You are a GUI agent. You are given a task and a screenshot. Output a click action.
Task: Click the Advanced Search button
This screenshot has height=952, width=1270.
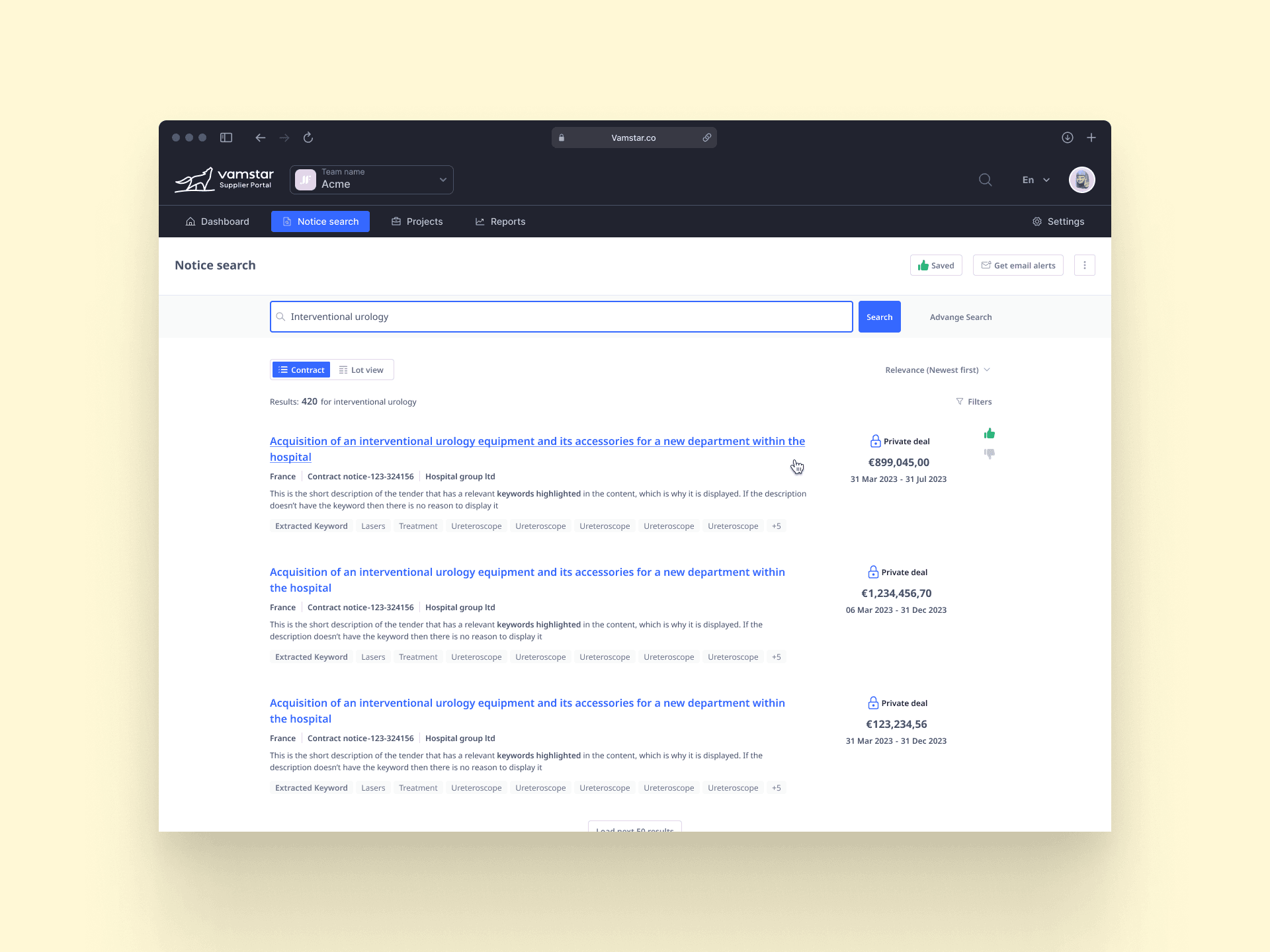click(x=959, y=316)
